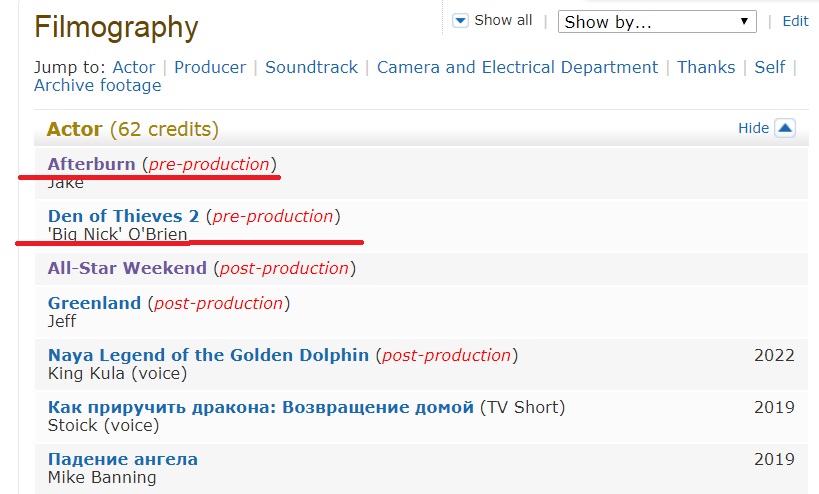This screenshot has height=494, width=819.
Task: Open the Den of Thieves 2 link
Action: coord(123,216)
